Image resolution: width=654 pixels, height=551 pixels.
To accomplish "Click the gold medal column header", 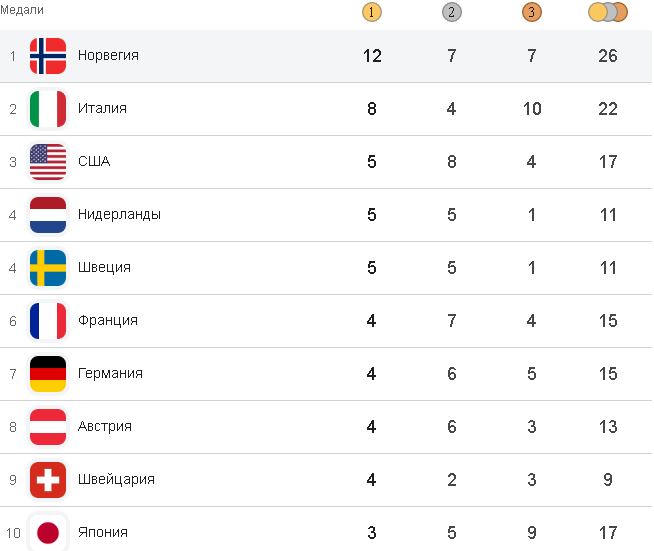I will pyautogui.click(x=372, y=13).
